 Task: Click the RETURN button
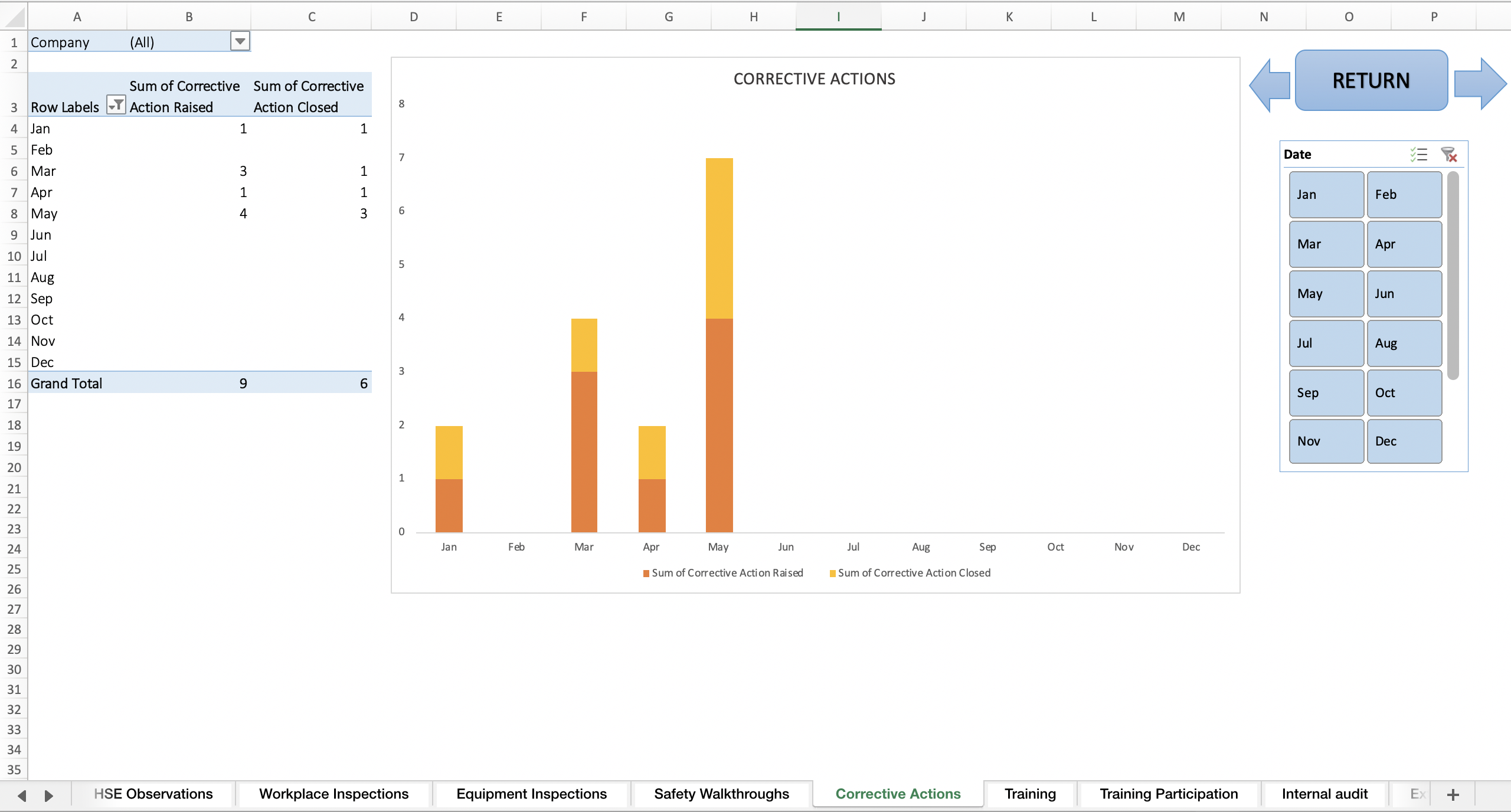point(1371,80)
